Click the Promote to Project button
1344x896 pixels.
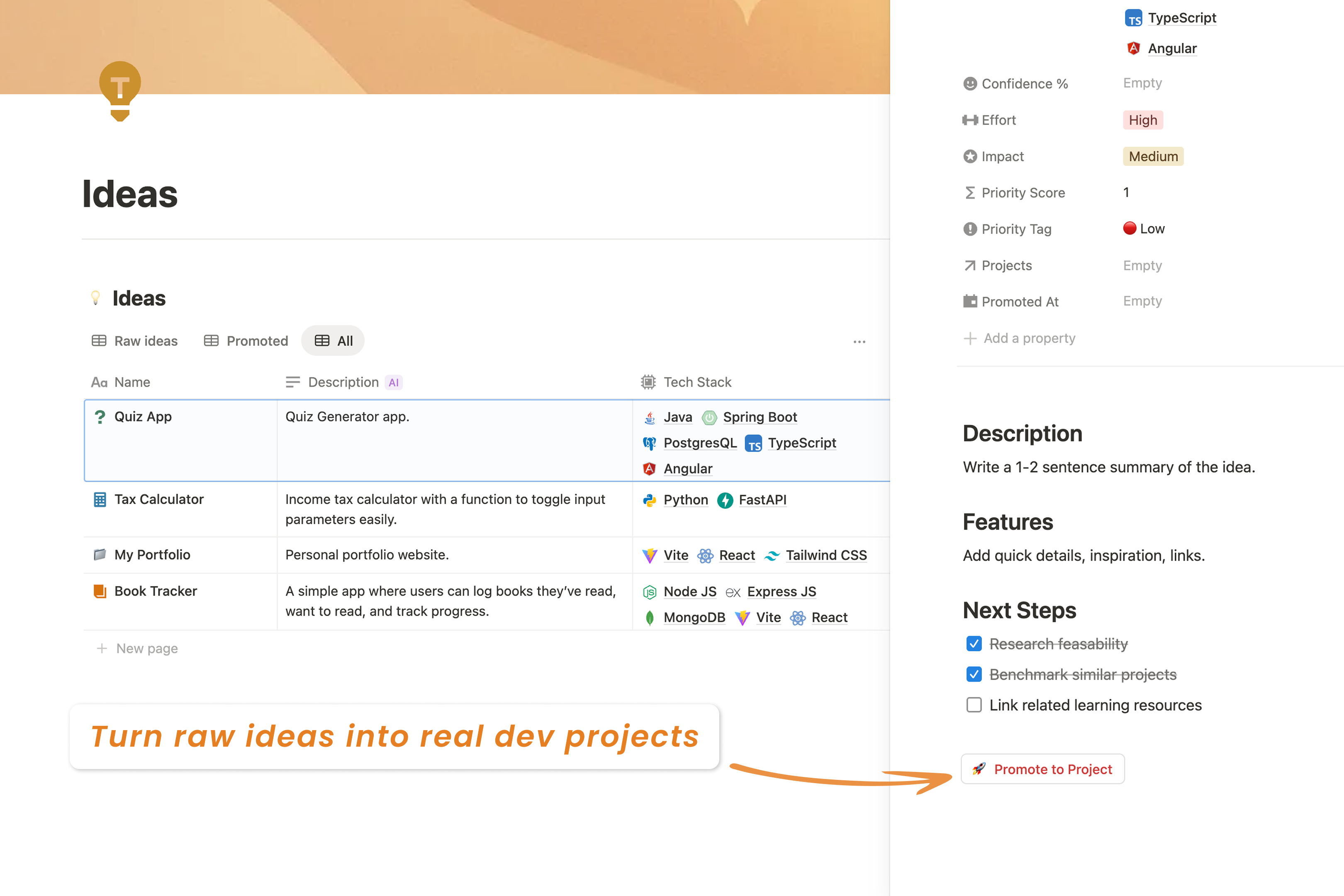click(1043, 769)
